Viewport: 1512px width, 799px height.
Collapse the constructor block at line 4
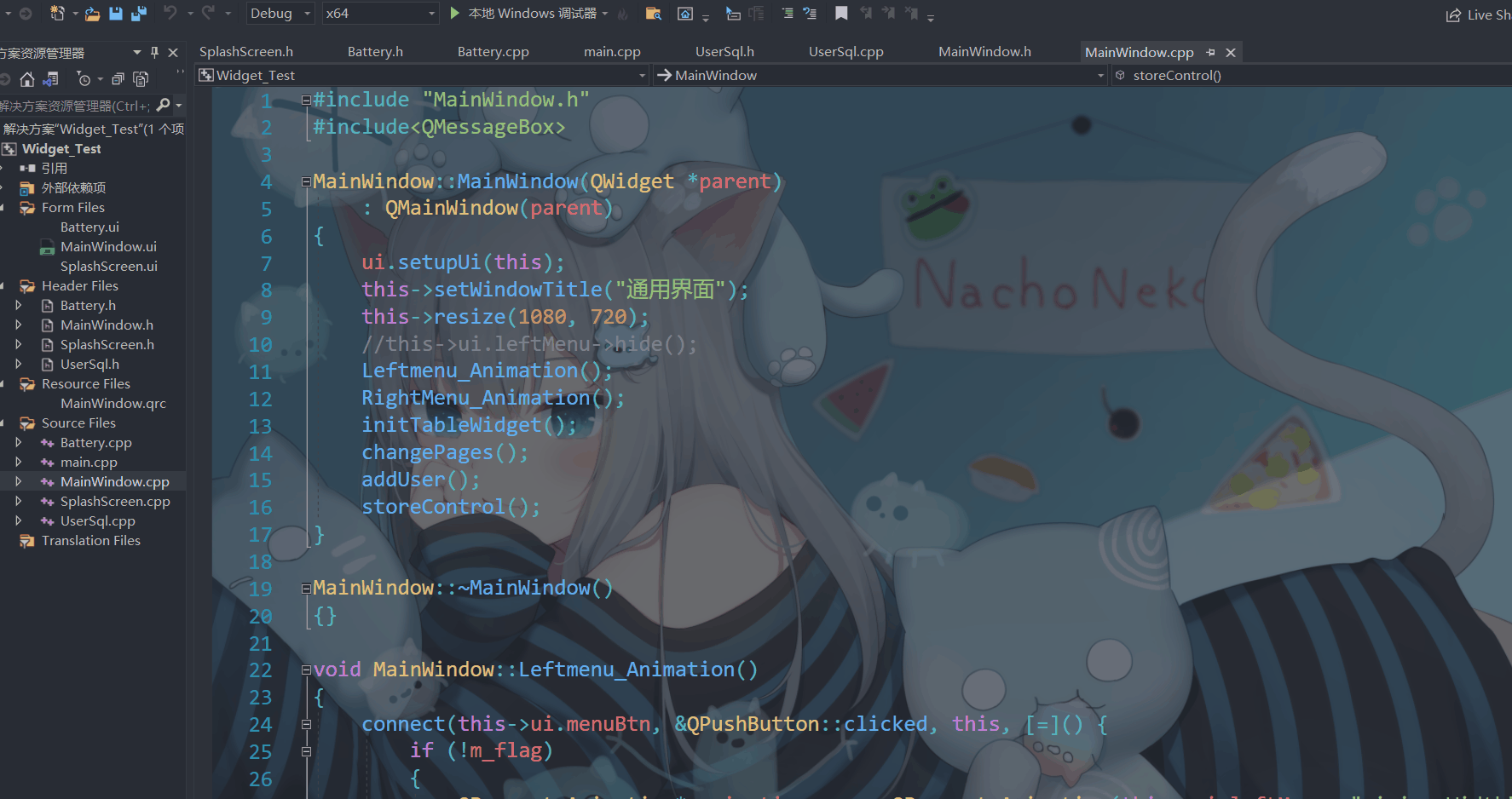[x=306, y=181]
